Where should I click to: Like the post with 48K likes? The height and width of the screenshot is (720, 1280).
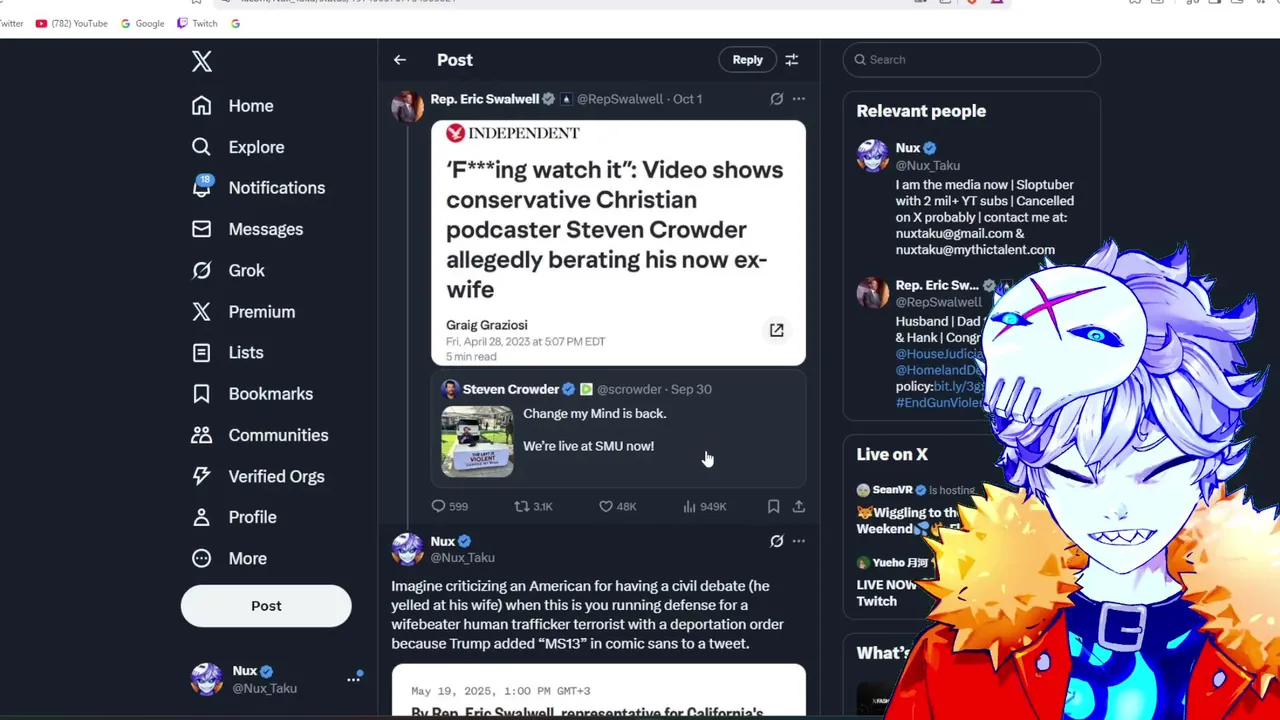pyautogui.click(x=617, y=507)
